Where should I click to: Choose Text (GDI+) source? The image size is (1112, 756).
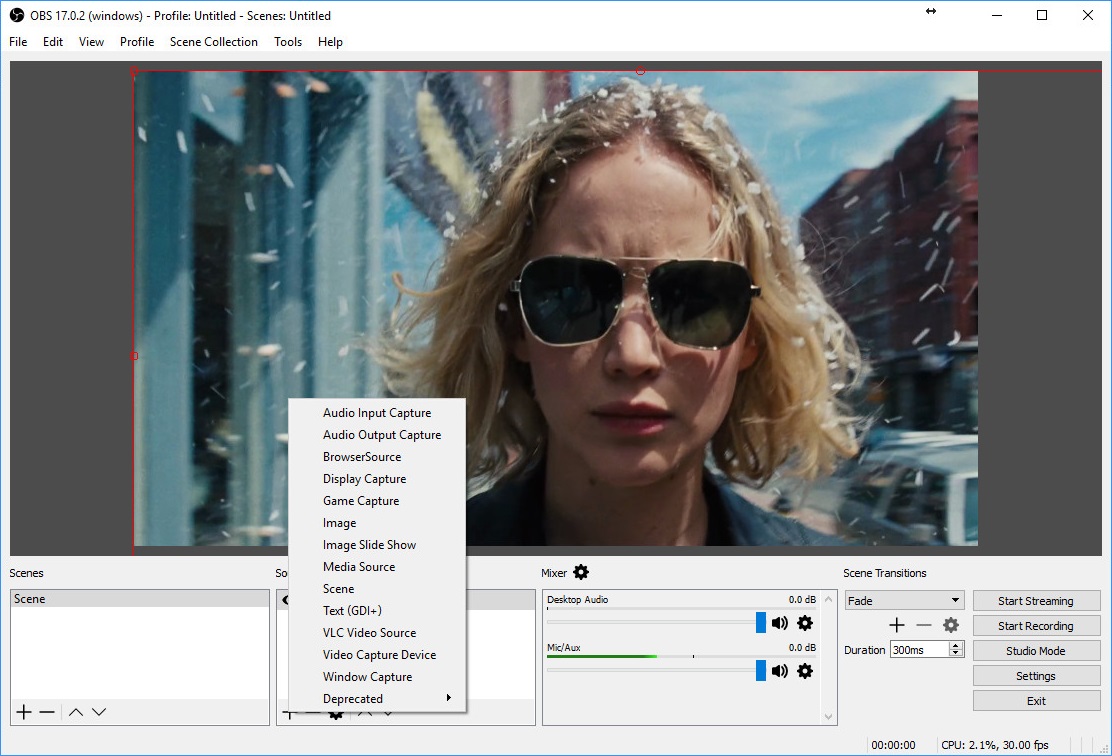pyautogui.click(x=377, y=611)
